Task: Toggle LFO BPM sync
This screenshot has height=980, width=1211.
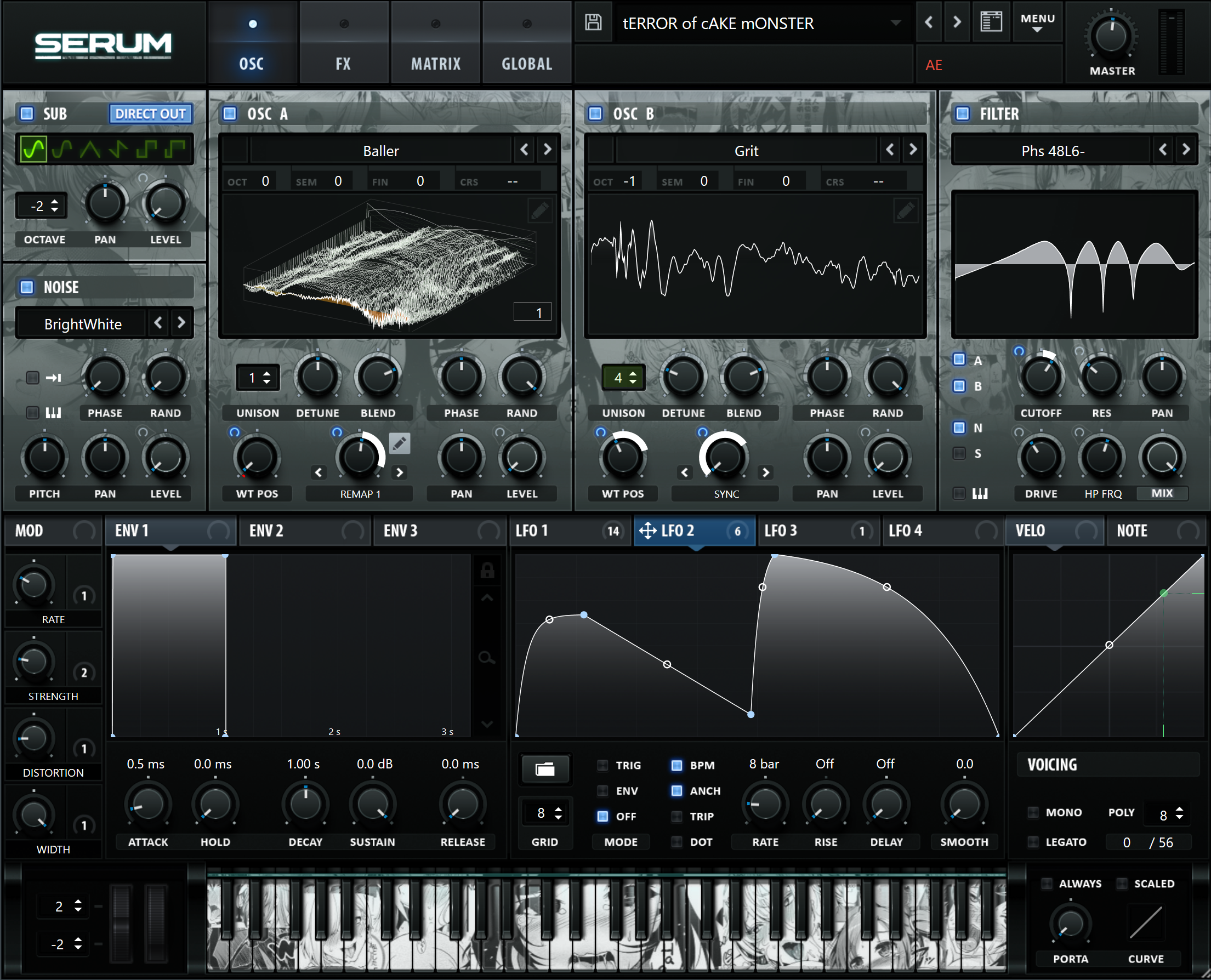Action: (677, 765)
